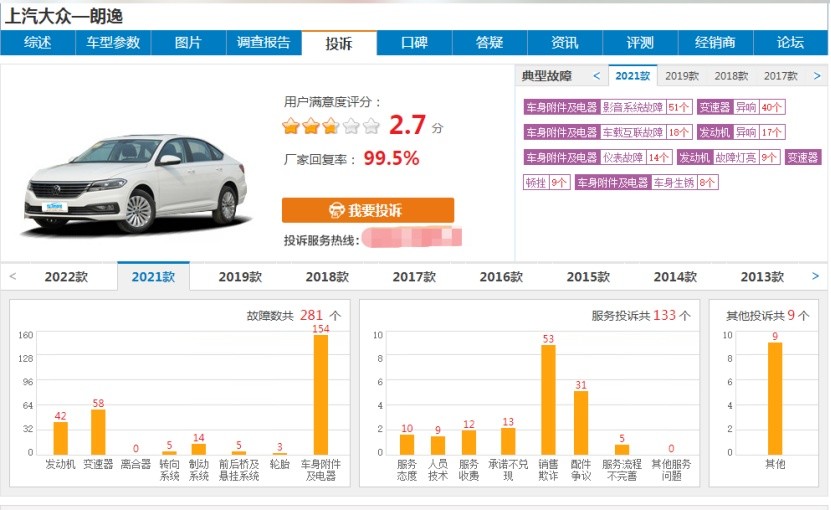
Task: Click the 变速器 异响 40个 fault tag
Action: 741,107
